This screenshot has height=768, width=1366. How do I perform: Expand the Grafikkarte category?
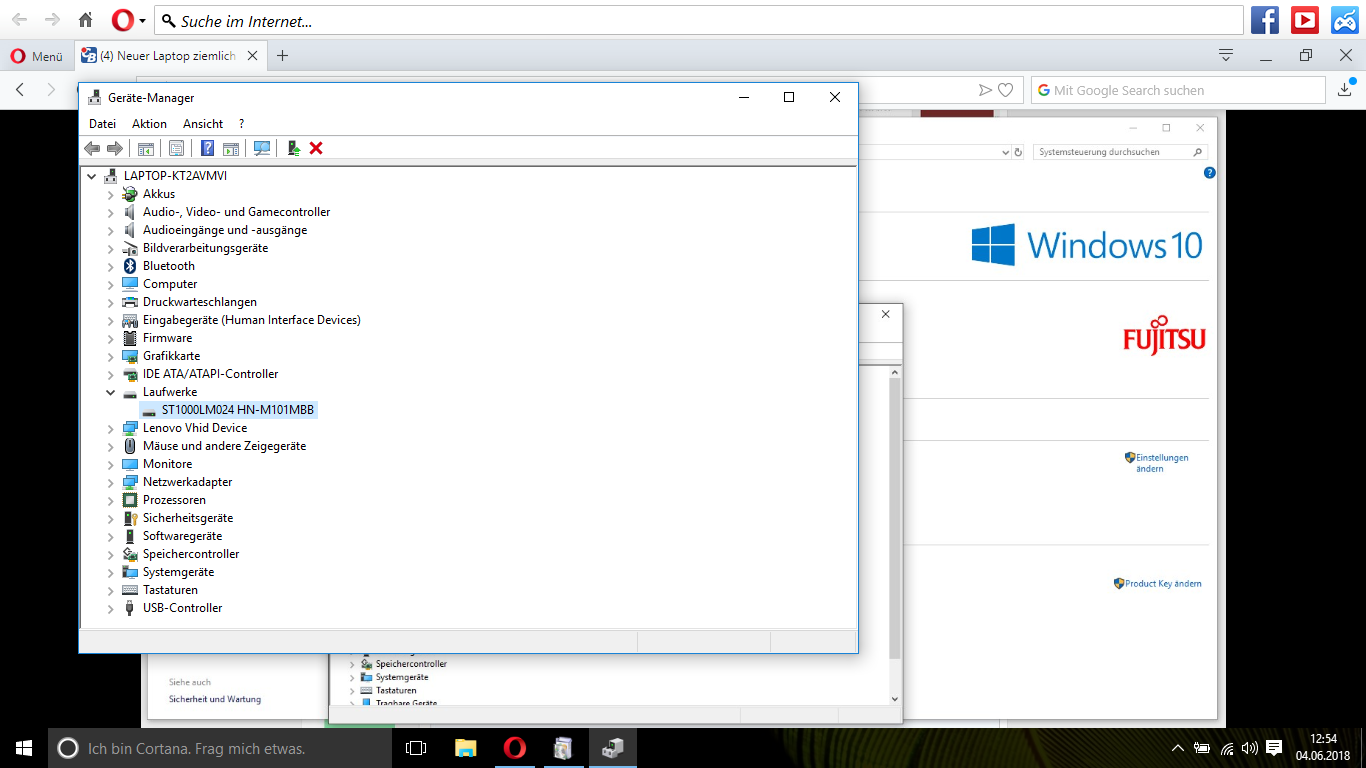click(x=111, y=356)
